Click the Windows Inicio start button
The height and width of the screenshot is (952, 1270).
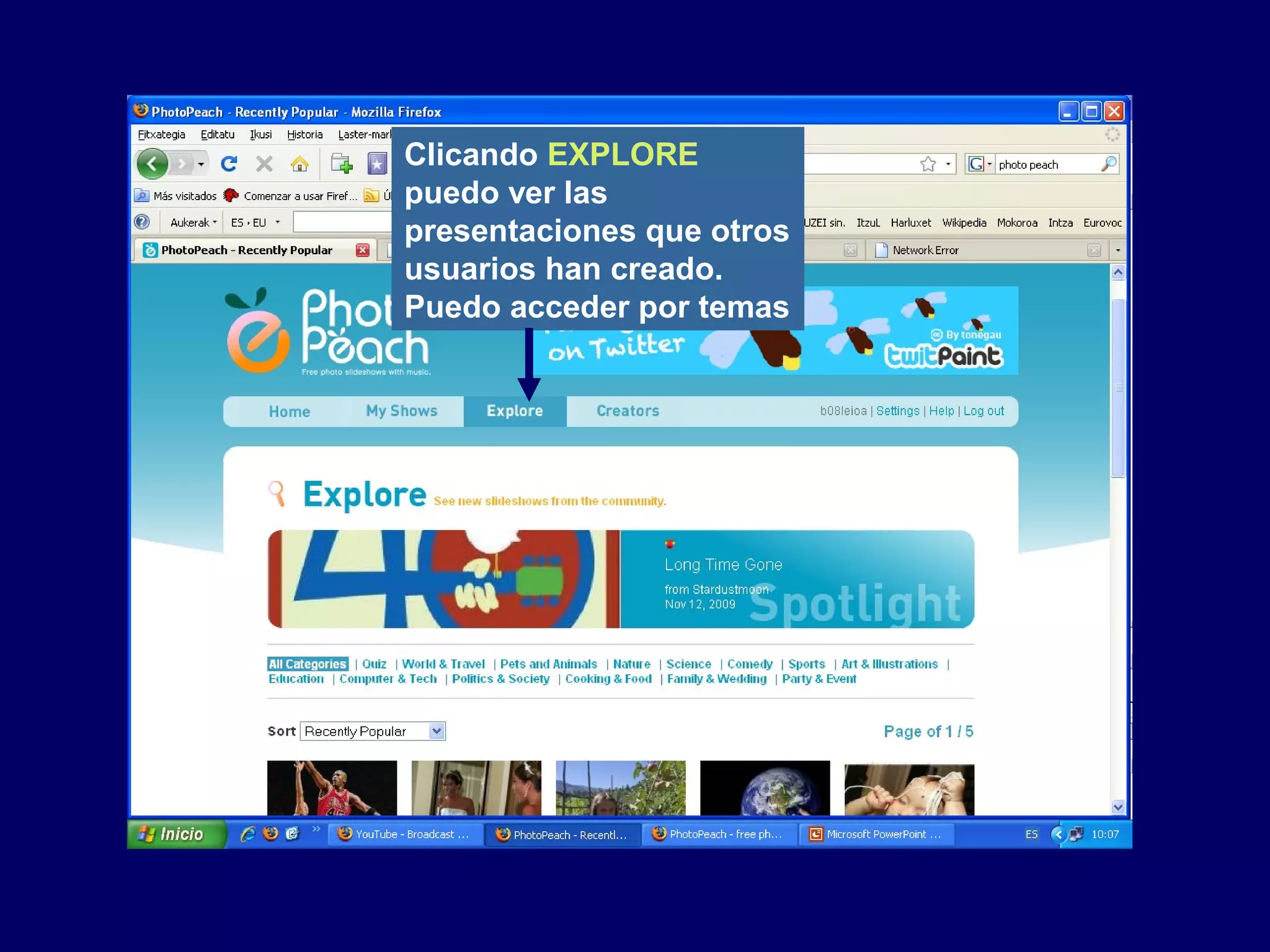176,834
